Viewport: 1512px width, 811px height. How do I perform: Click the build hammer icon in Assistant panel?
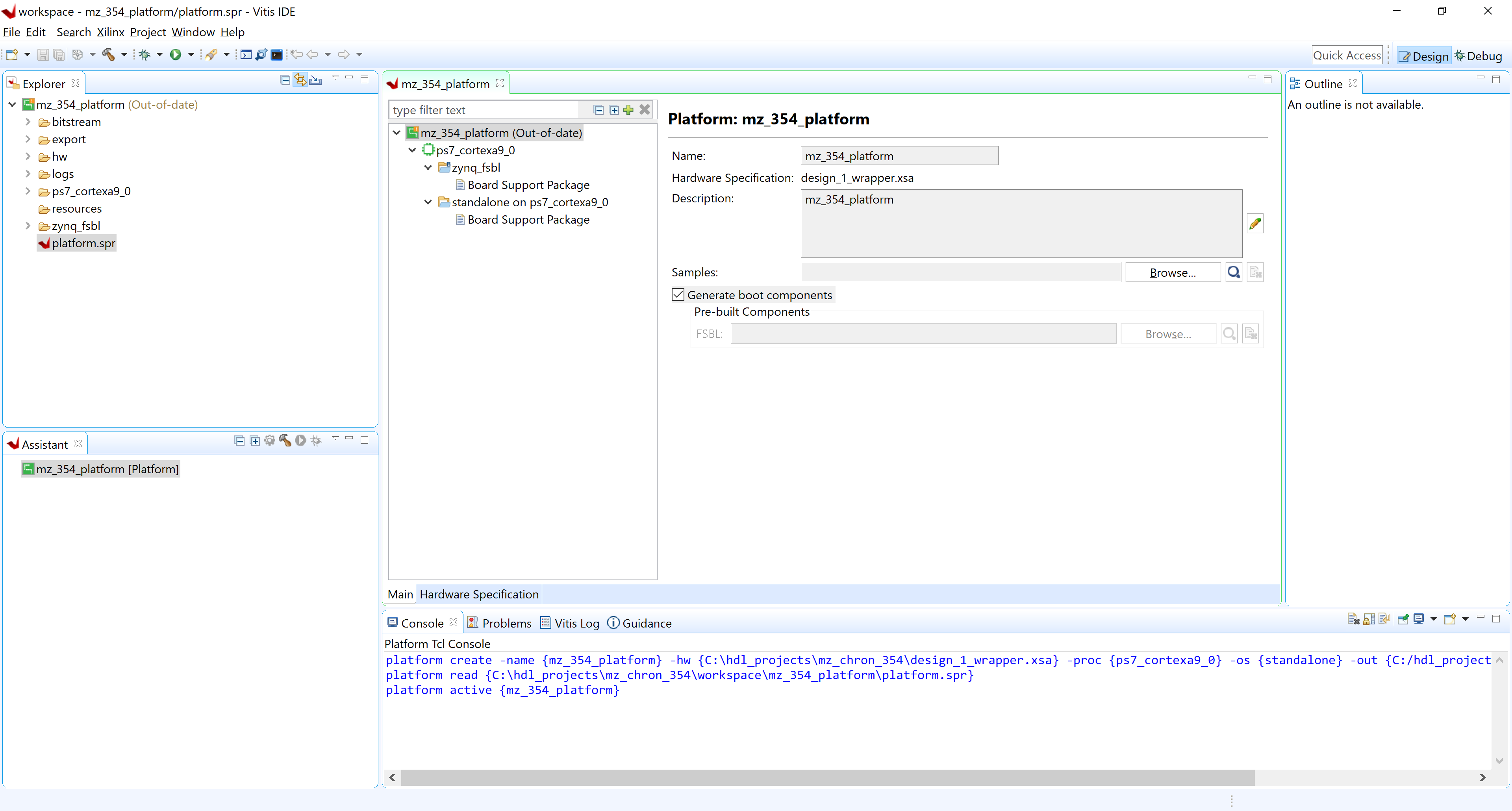point(285,440)
